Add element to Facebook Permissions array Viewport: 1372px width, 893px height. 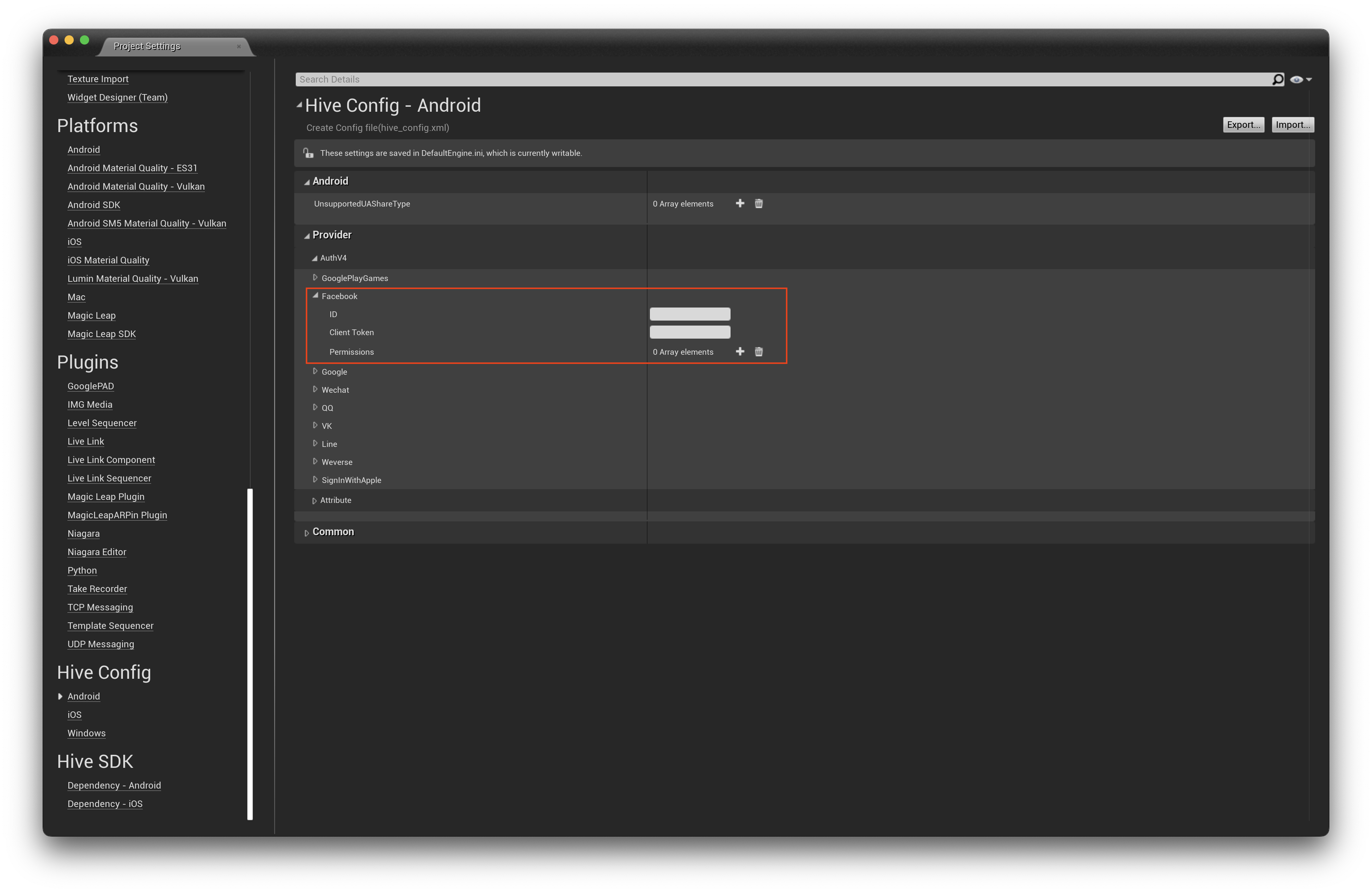pos(740,351)
